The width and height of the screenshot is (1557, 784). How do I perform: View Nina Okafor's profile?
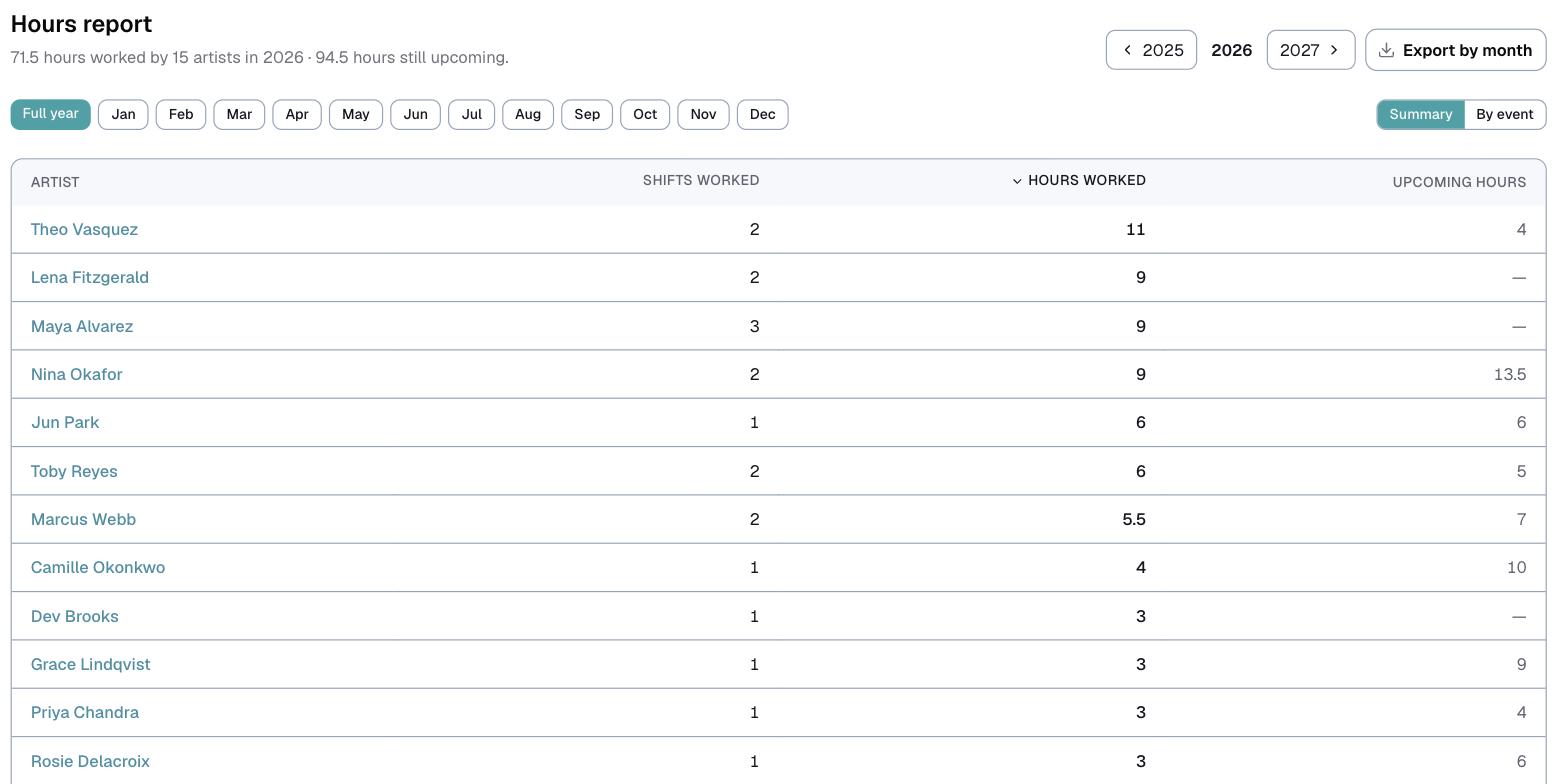click(77, 374)
